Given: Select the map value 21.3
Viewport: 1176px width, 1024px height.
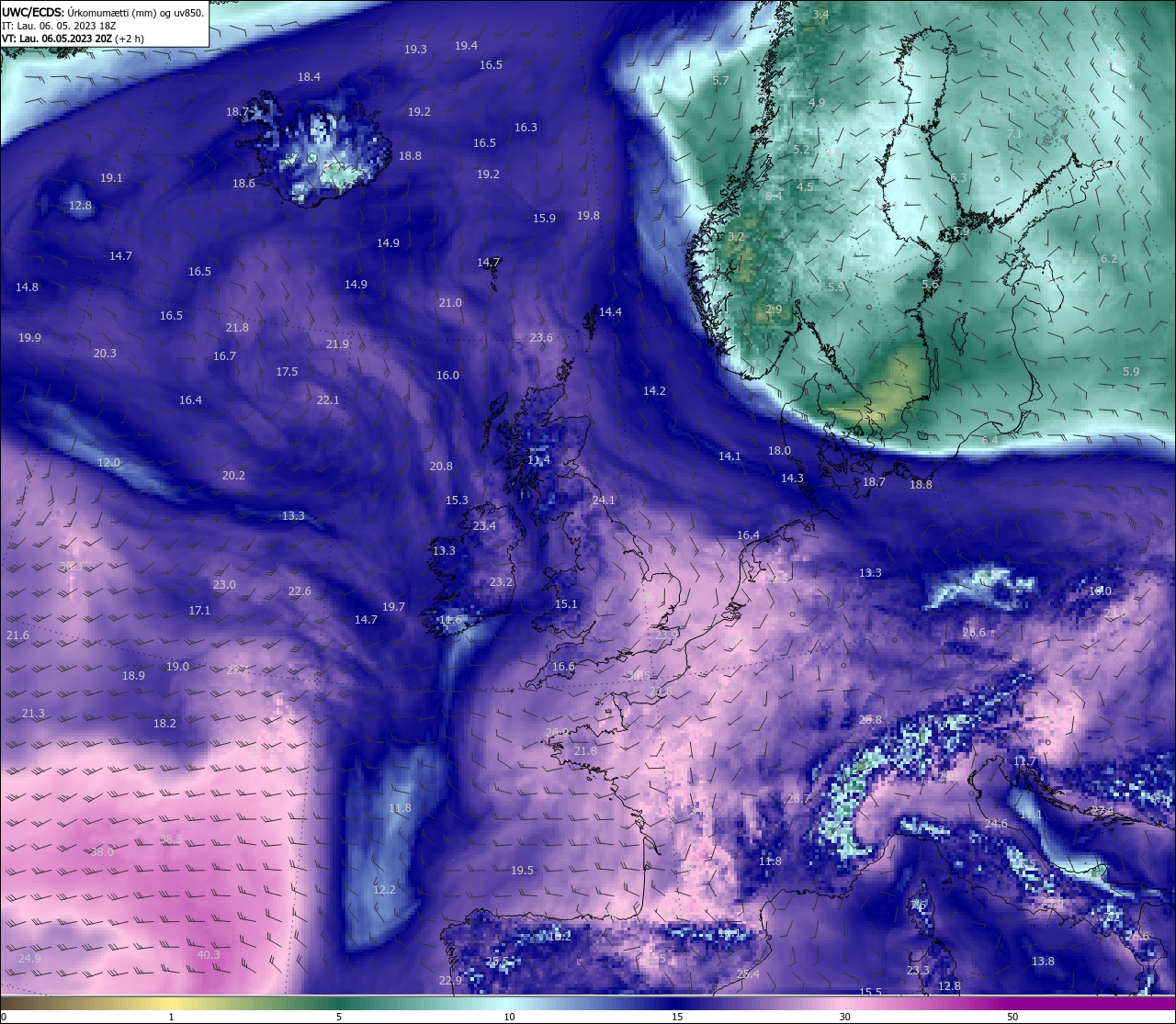Looking at the screenshot, I should click(33, 714).
